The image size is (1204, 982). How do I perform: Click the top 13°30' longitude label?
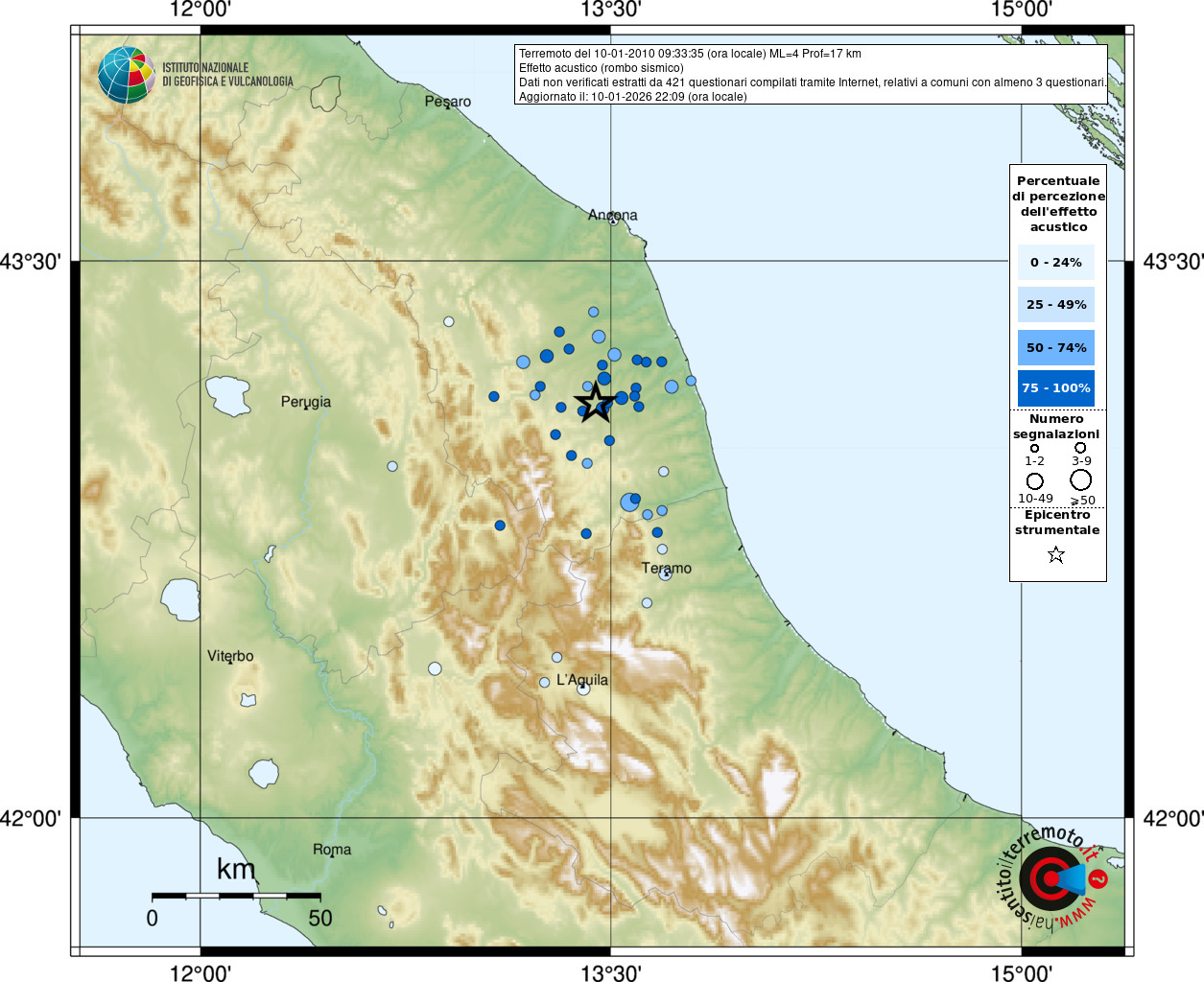pos(610,10)
